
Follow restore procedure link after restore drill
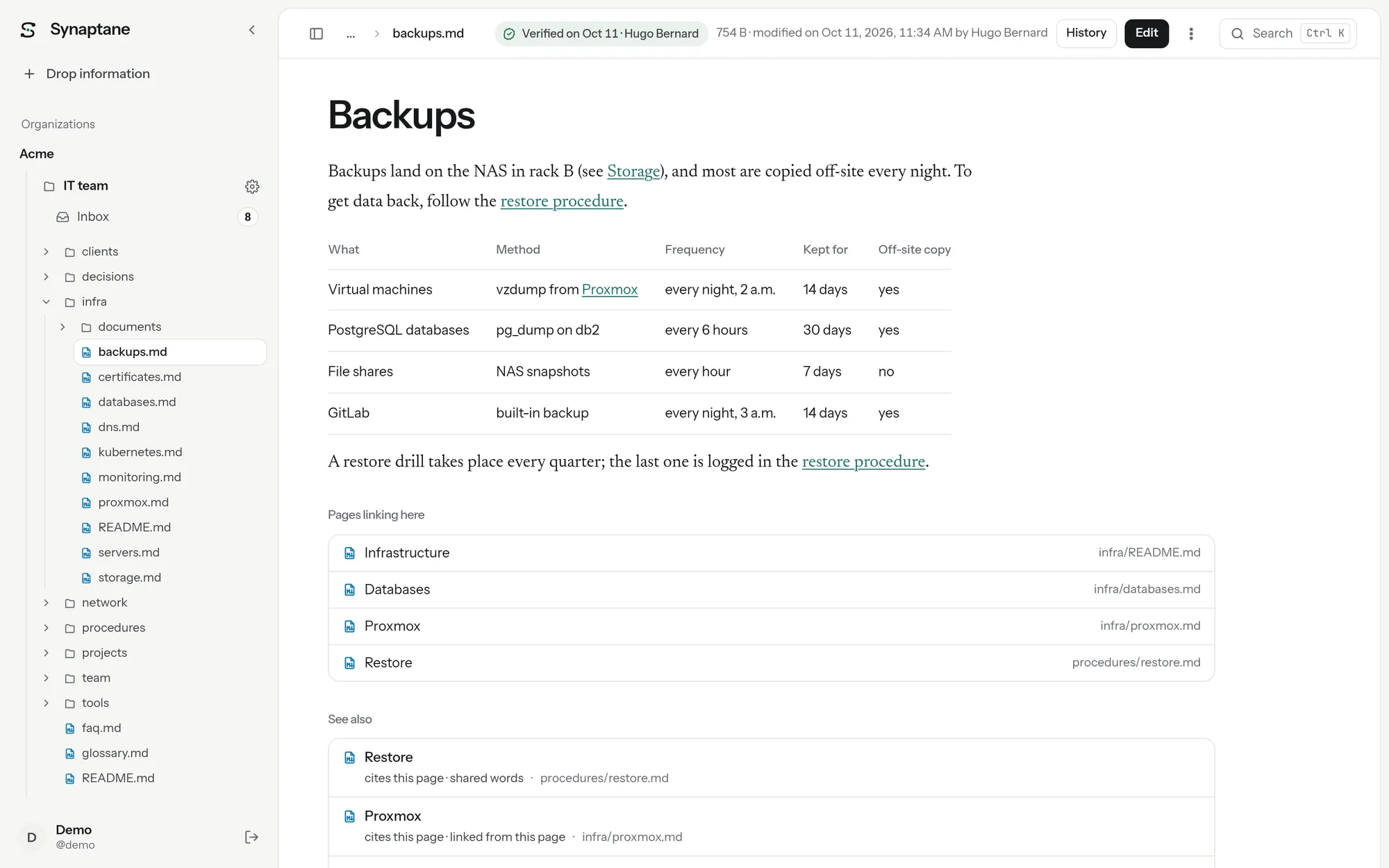pyautogui.click(x=863, y=462)
